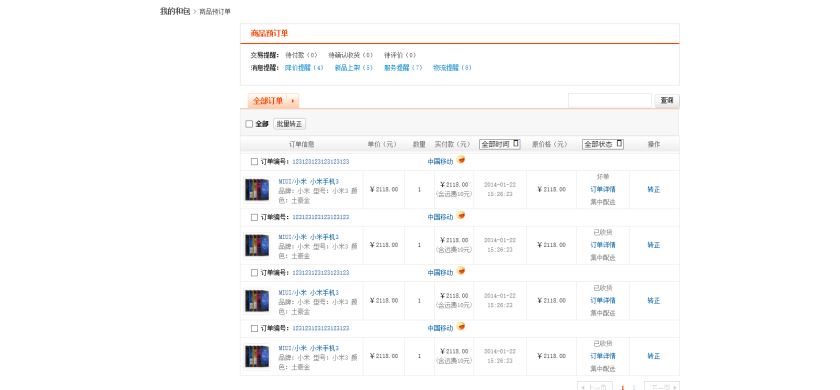Click the second order's phone thumbnail

[x=257, y=245]
